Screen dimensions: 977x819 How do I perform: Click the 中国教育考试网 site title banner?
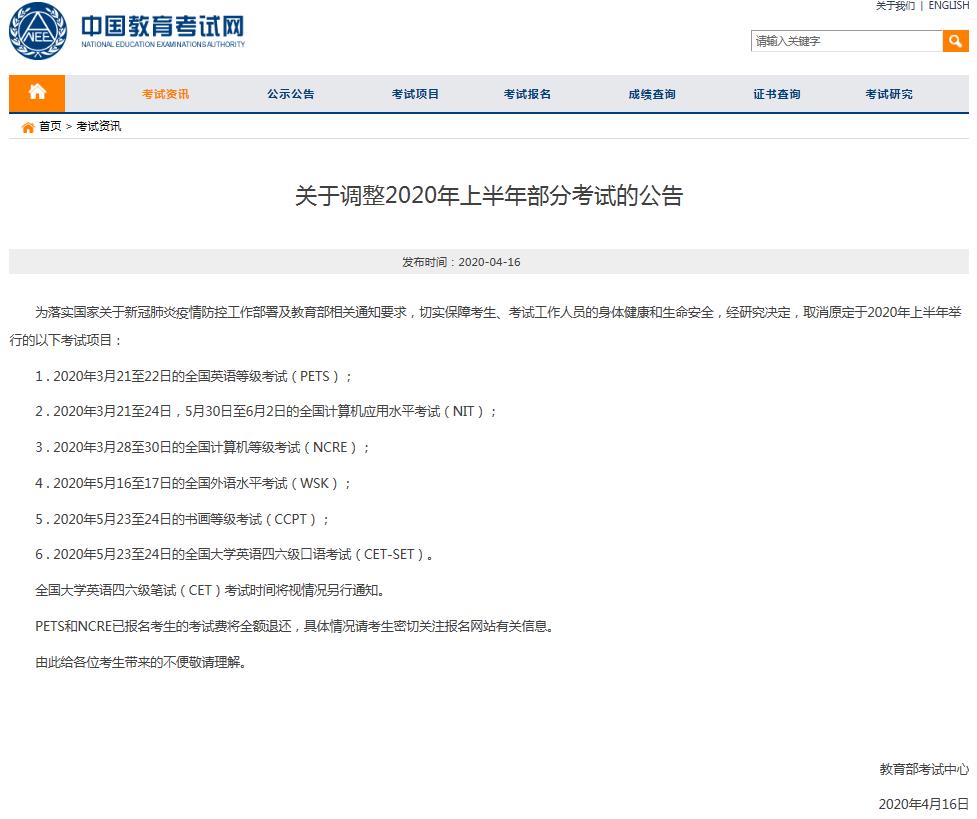click(x=162, y=31)
